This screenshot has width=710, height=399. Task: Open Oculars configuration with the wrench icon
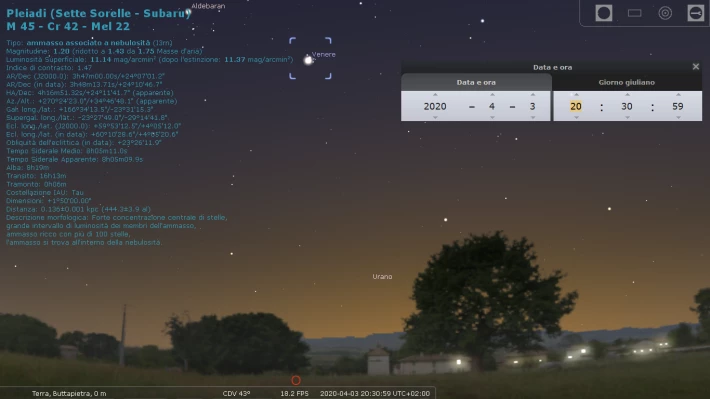696,13
